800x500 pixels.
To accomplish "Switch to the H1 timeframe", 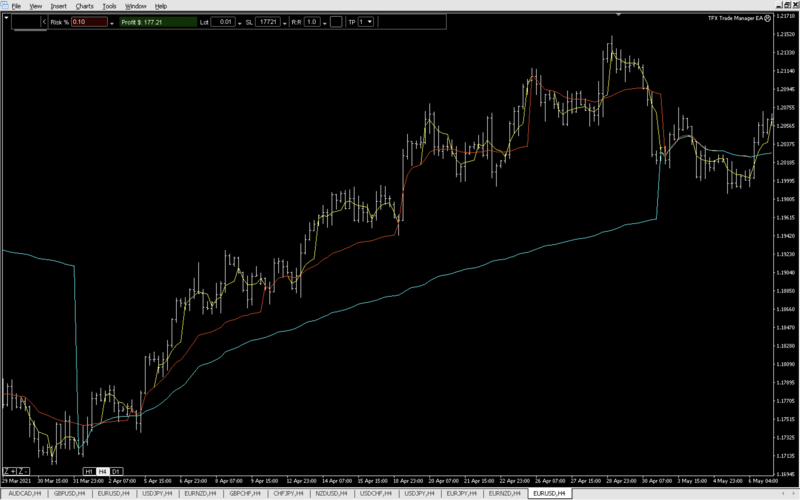I will pos(89,471).
